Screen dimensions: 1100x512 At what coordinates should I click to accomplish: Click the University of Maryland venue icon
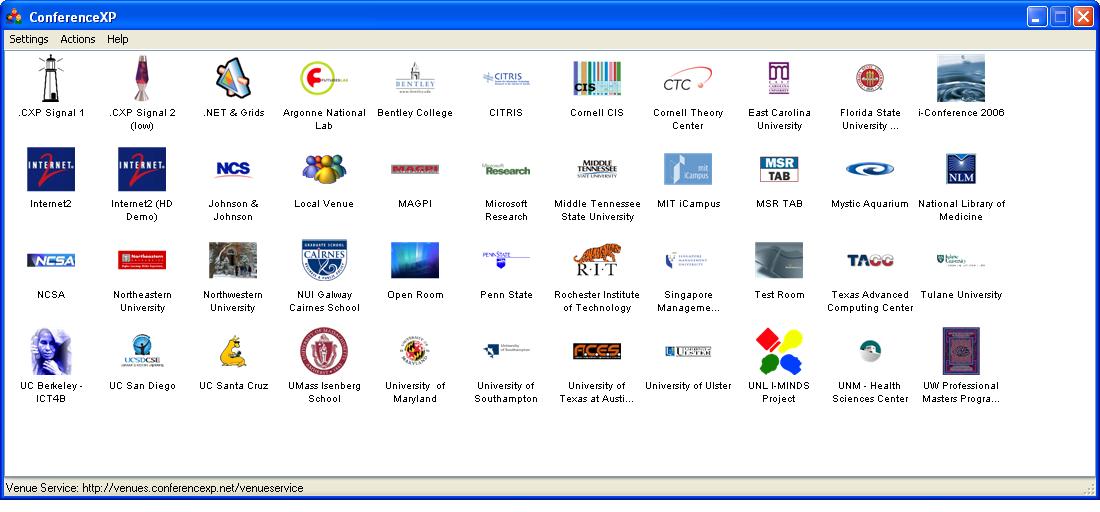pyautogui.click(x=415, y=351)
